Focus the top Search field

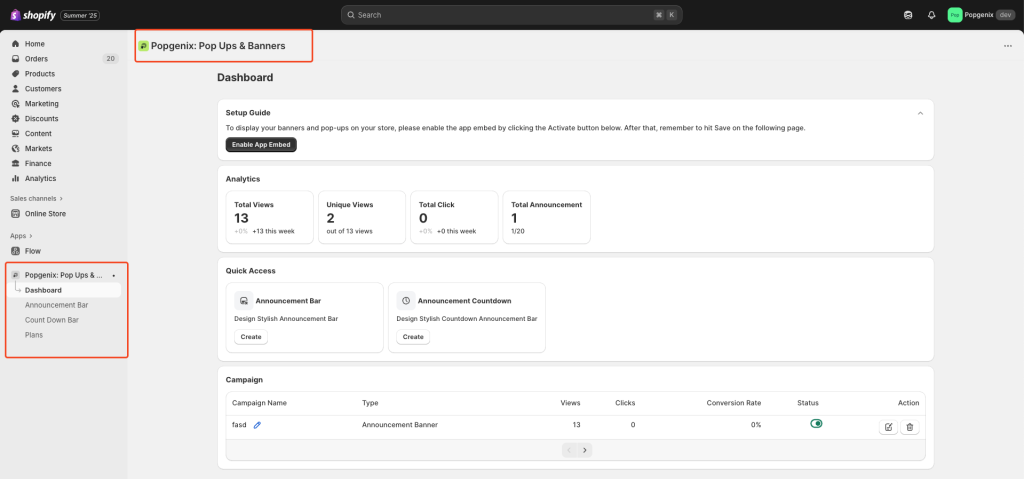coord(511,14)
